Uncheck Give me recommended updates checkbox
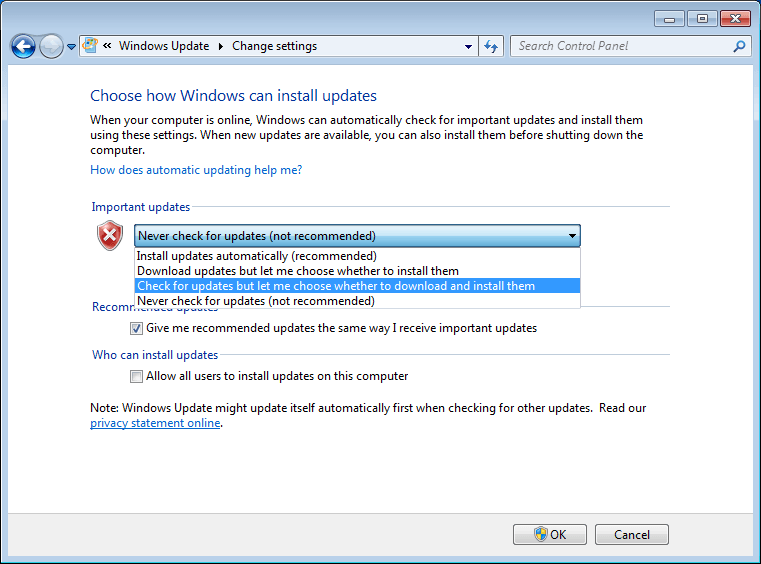The width and height of the screenshot is (761, 564). coord(136,329)
